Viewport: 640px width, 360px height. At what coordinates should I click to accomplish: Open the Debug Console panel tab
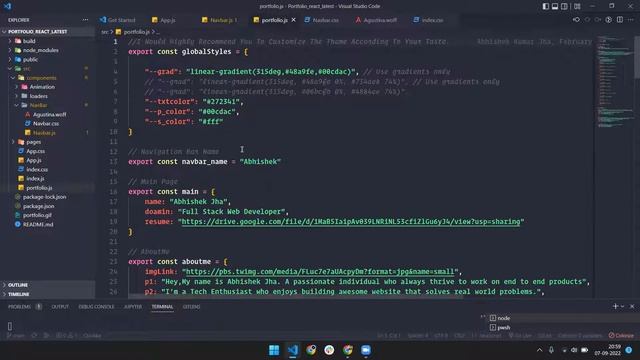pyautogui.click(x=96, y=307)
